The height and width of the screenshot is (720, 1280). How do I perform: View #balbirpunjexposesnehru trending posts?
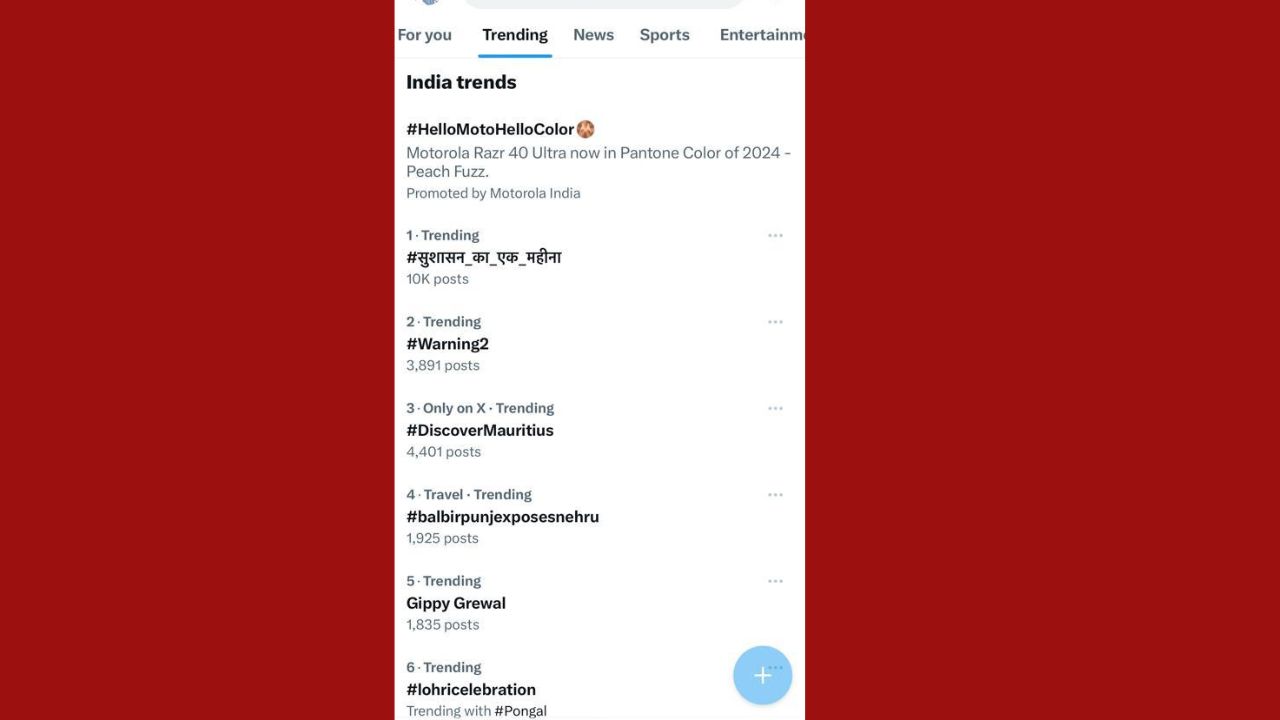point(502,517)
